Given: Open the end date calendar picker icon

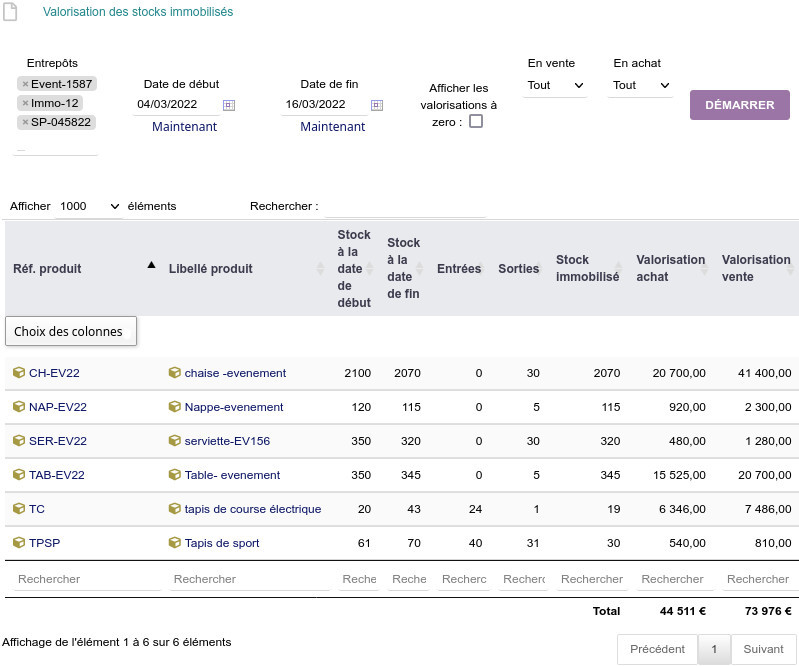Looking at the screenshot, I should 377,104.
